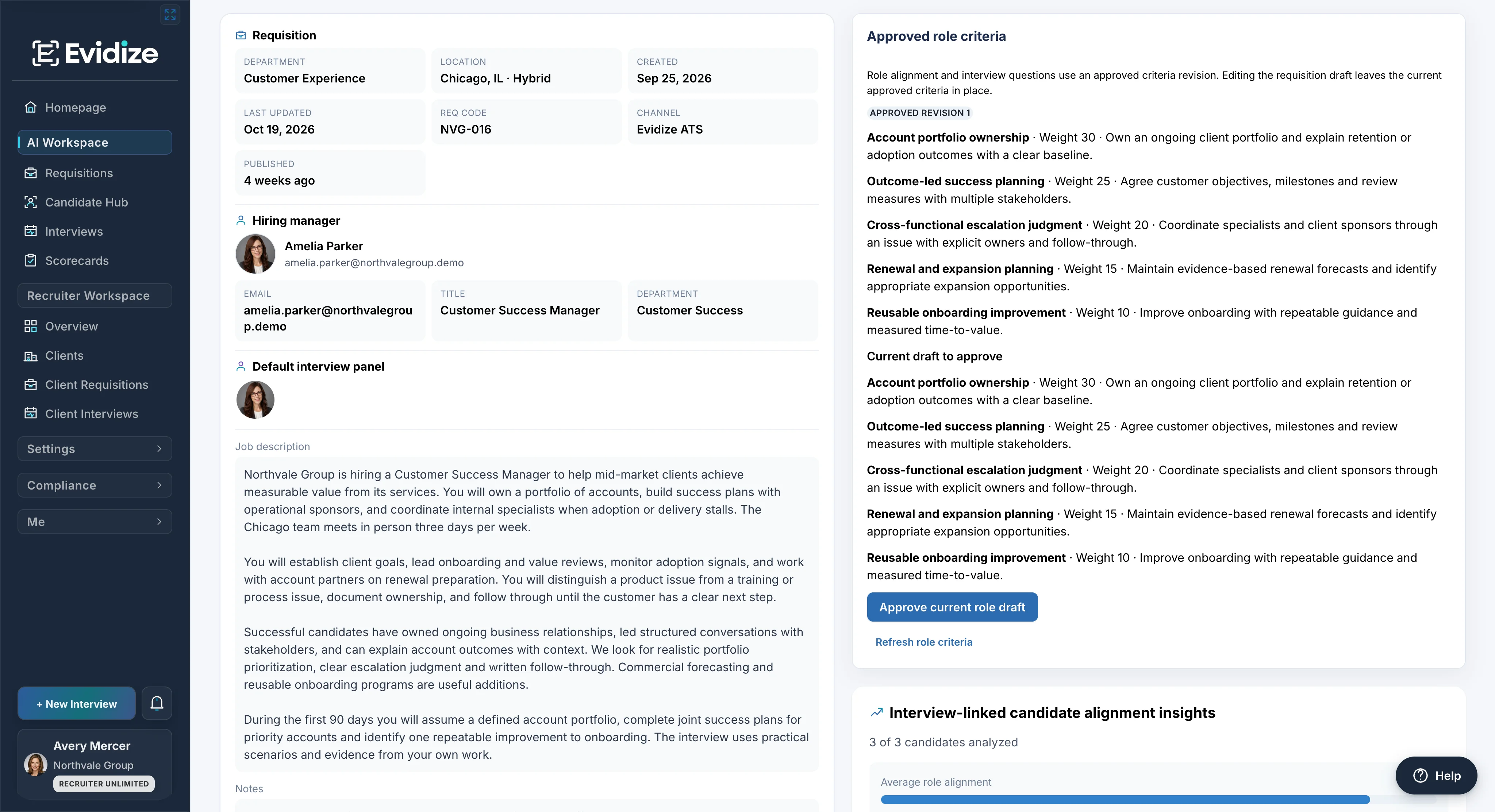
Task: Click Refresh role criteria link
Action: (924, 642)
